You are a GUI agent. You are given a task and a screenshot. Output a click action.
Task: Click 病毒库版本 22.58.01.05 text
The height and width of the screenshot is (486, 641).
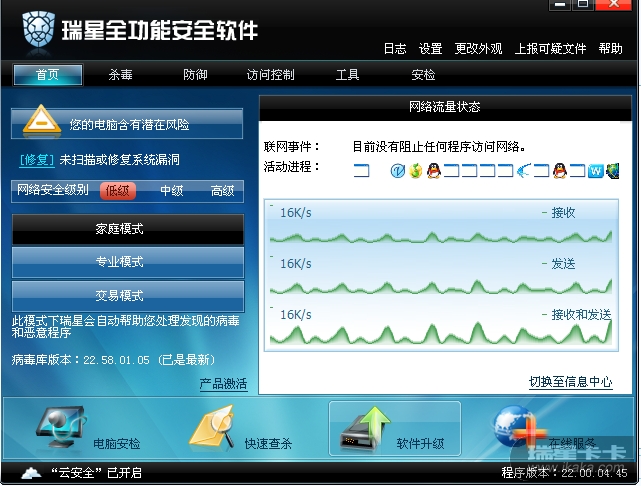(114, 360)
